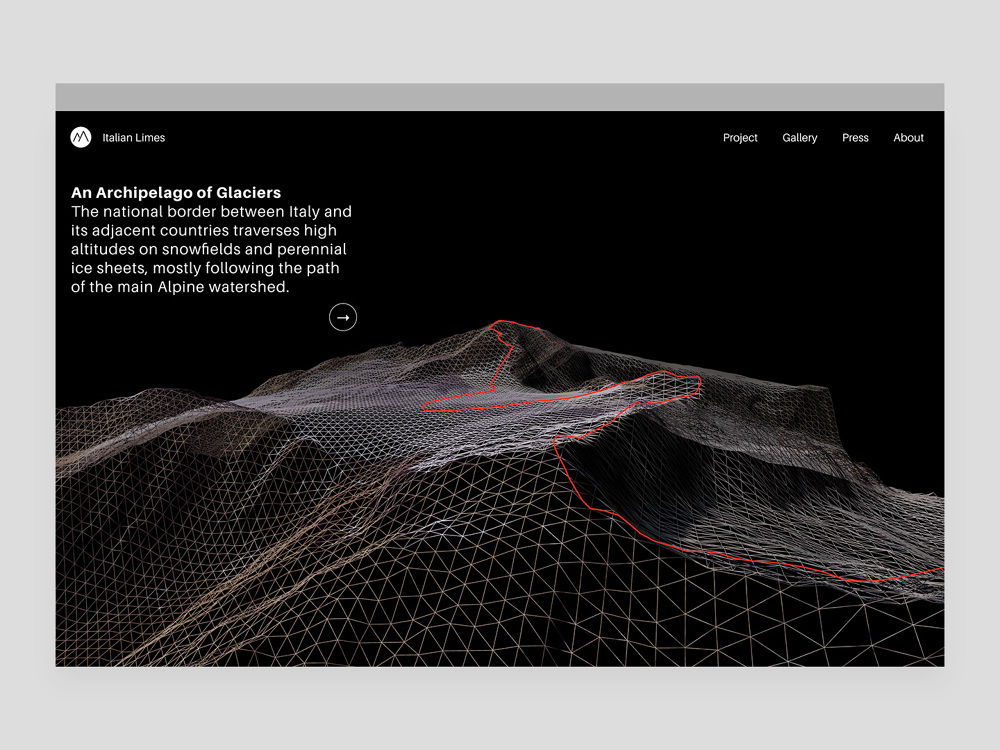Click the gray browser bar above the page

500,97
